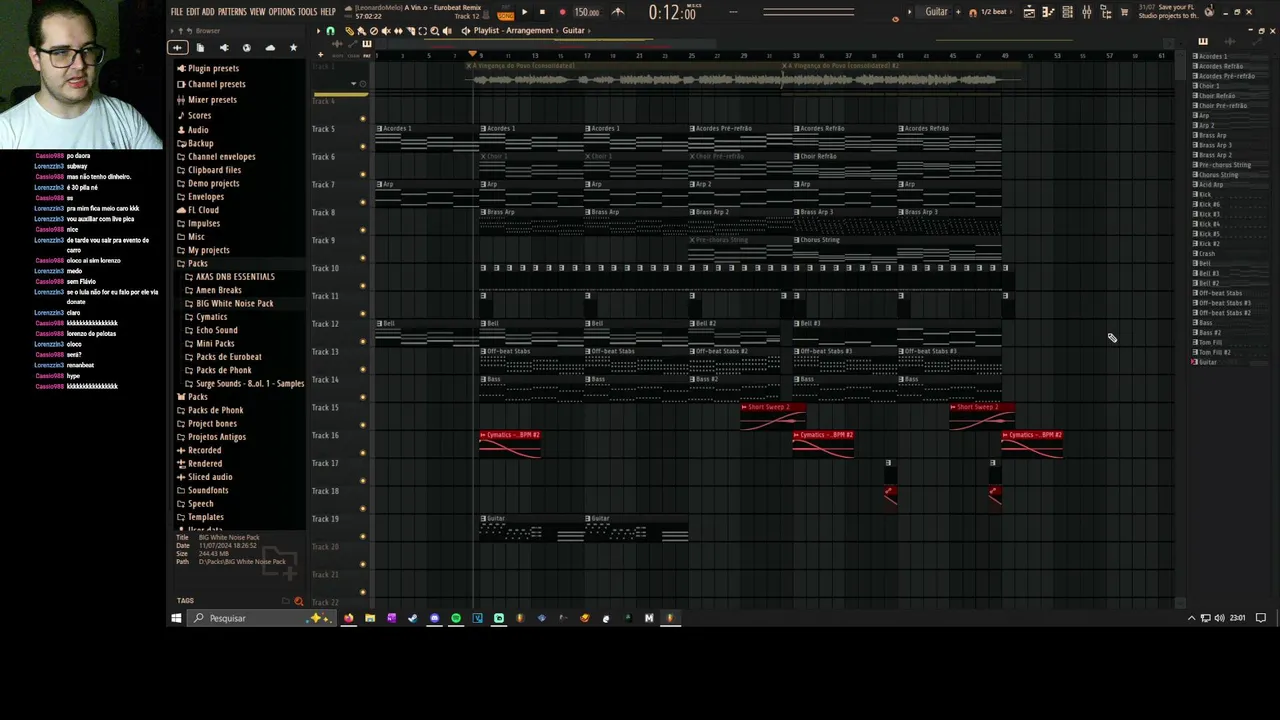
Task: Open the Mixer from toolbar
Action: 1088,12
